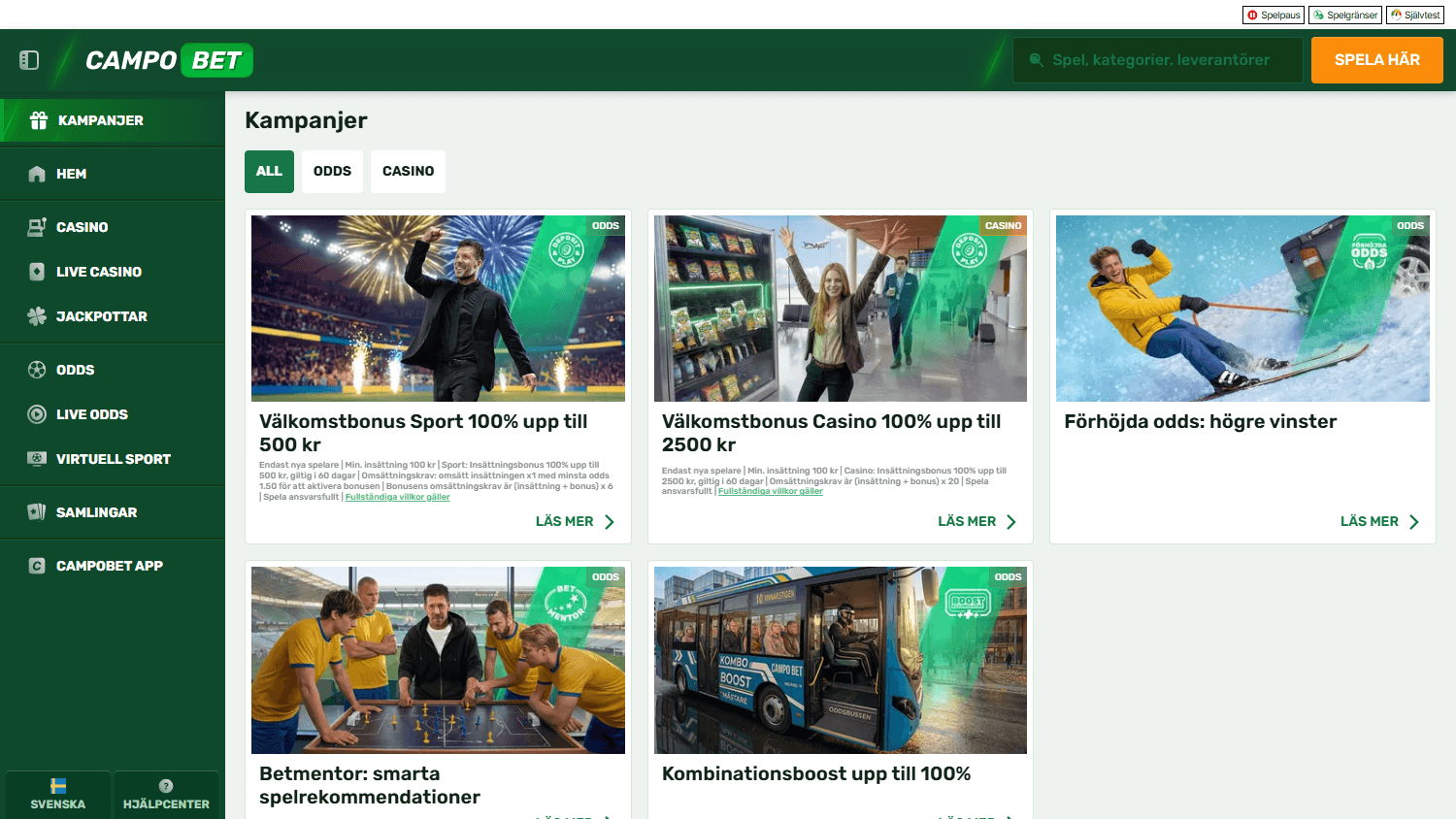Open Fullständiga villkor gäller on Casino bonus card
The width and height of the screenshot is (1456, 819).
(x=771, y=491)
